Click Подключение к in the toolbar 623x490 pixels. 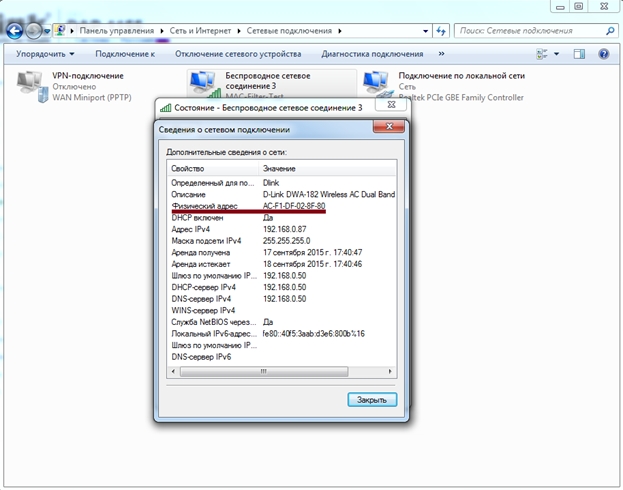[x=125, y=54]
